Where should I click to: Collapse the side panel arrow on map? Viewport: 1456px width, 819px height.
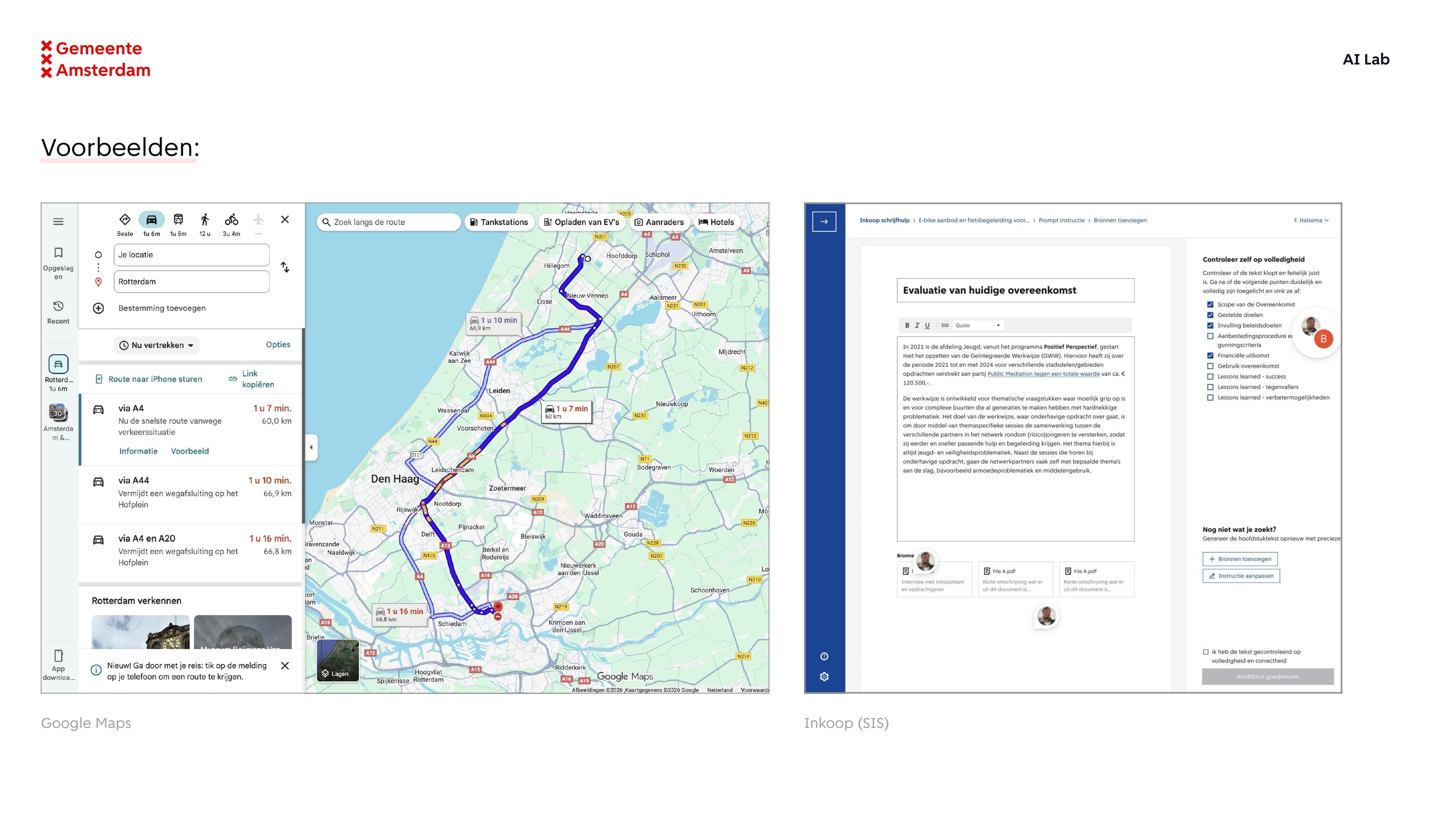pyautogui.click(x=311, y=448)
